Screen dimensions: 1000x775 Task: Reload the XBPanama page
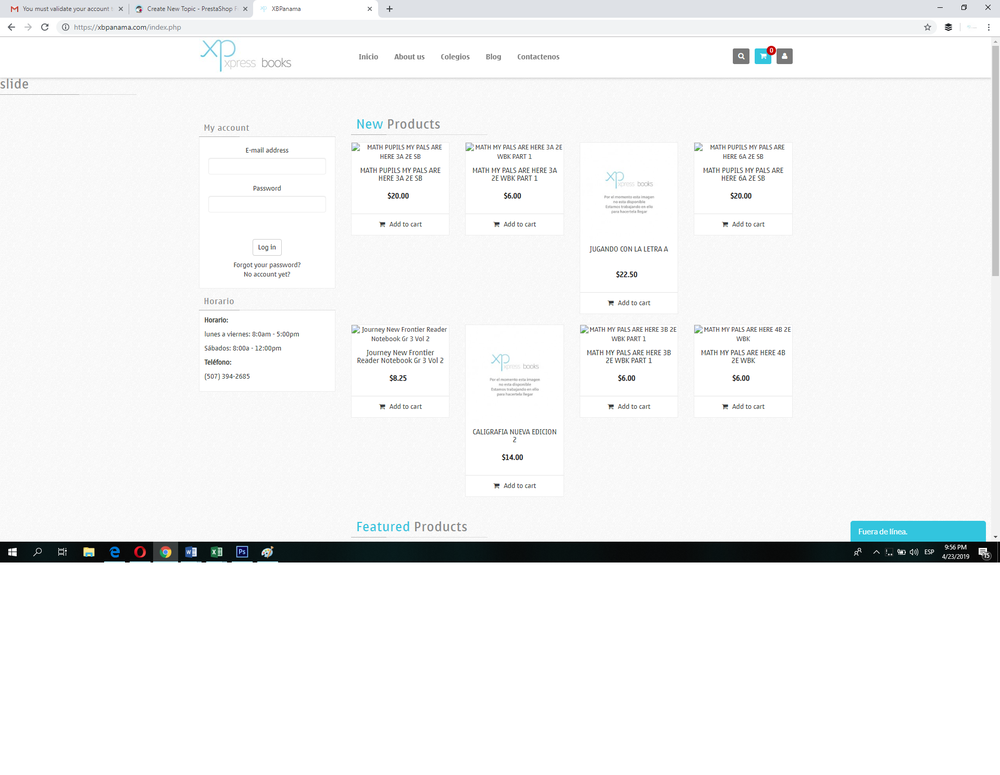click(43, 28)
